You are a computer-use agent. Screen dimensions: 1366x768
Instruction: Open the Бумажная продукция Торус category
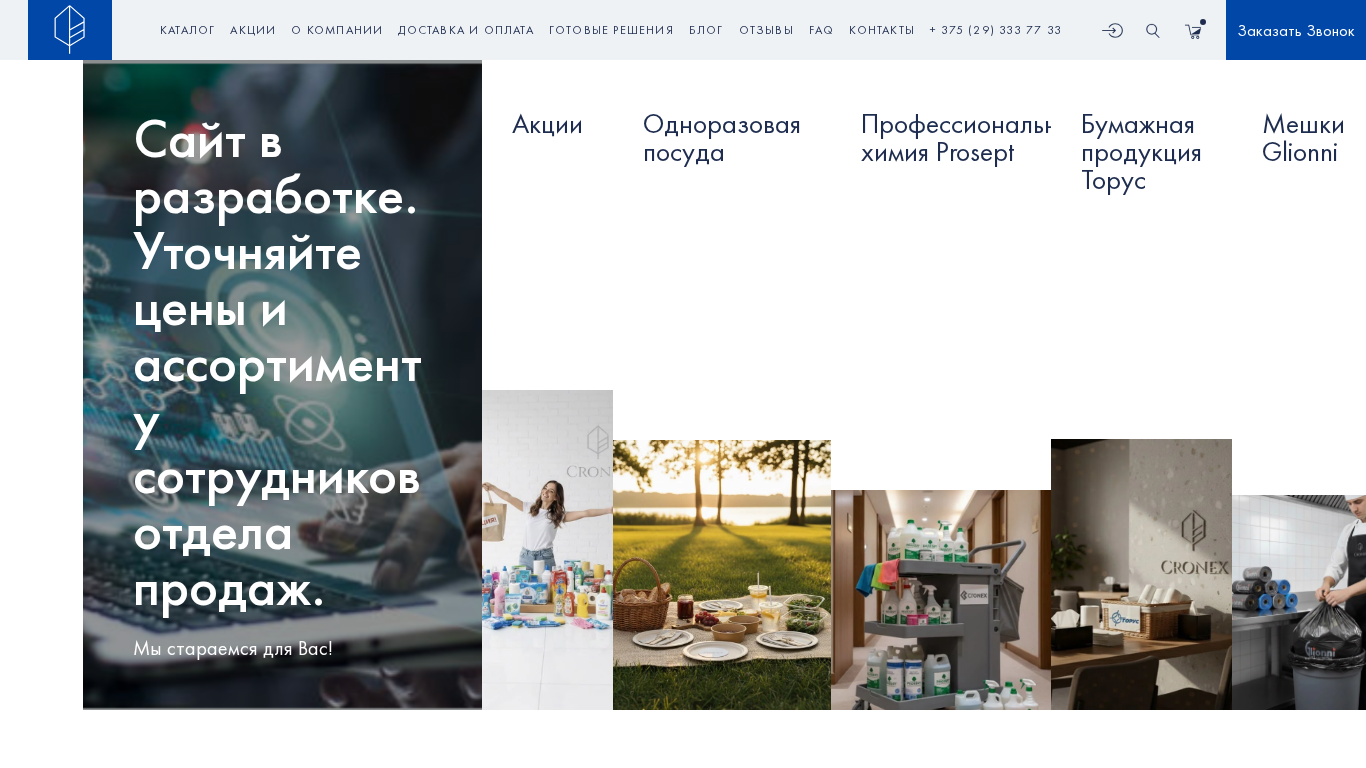(1141, 153)
